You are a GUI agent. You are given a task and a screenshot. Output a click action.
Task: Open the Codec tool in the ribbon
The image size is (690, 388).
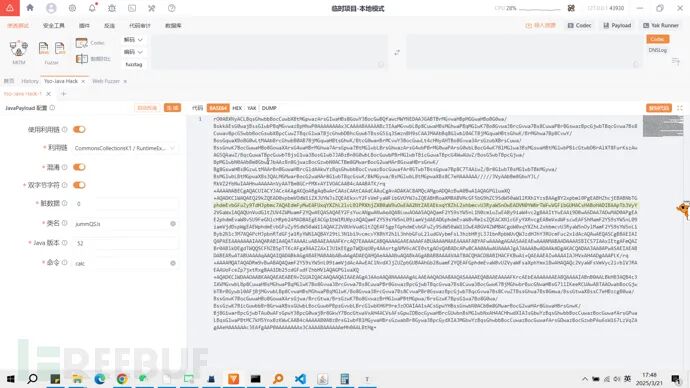[90, 43]
